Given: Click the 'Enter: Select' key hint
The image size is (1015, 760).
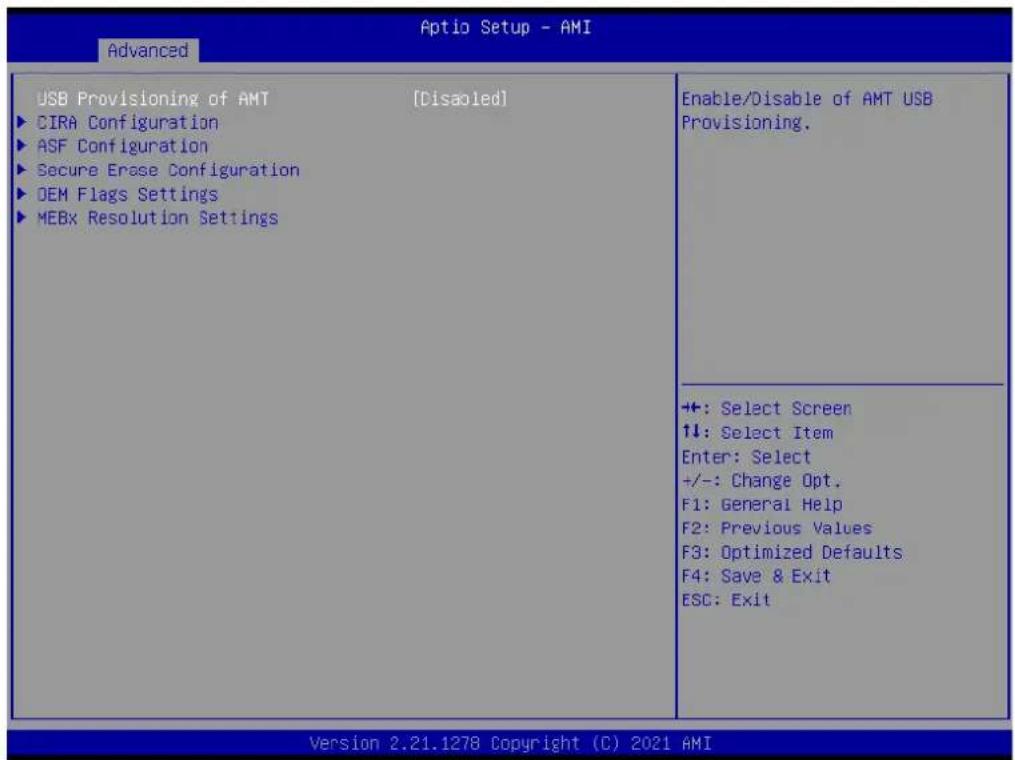Looking at the screenshot, I should tap(746, 457).
